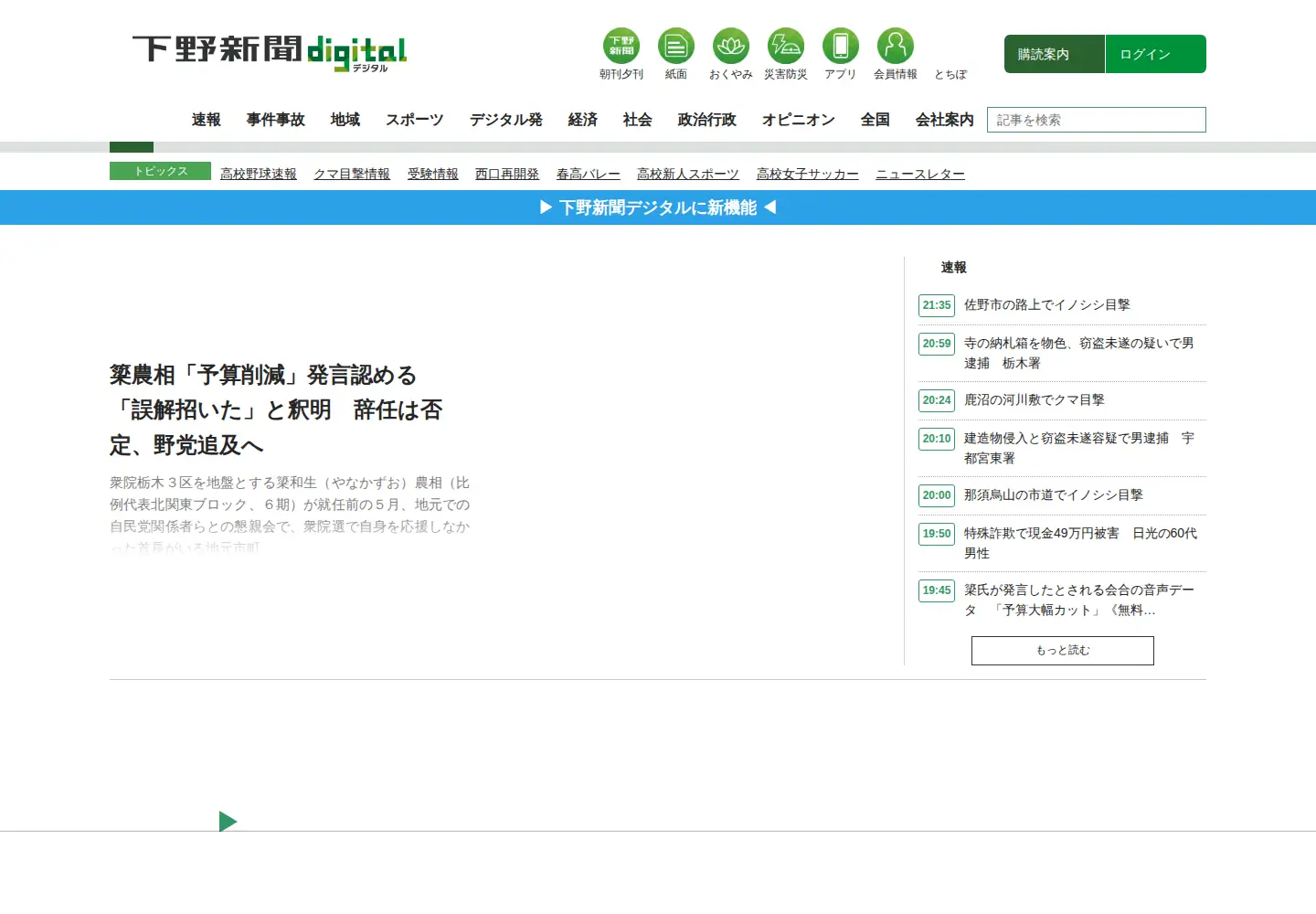Open the おくやみ lotus icon
1316x914 pixels.
click(731, 46)
